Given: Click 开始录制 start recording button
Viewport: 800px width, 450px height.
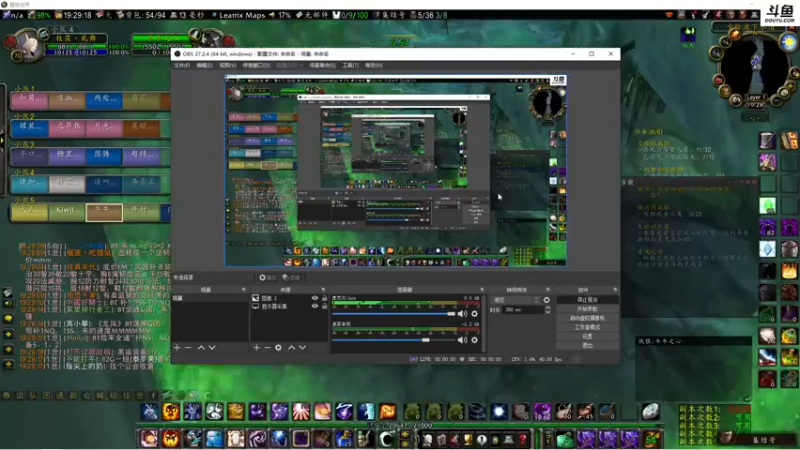Looking at the screenshot, I should 587,309.
